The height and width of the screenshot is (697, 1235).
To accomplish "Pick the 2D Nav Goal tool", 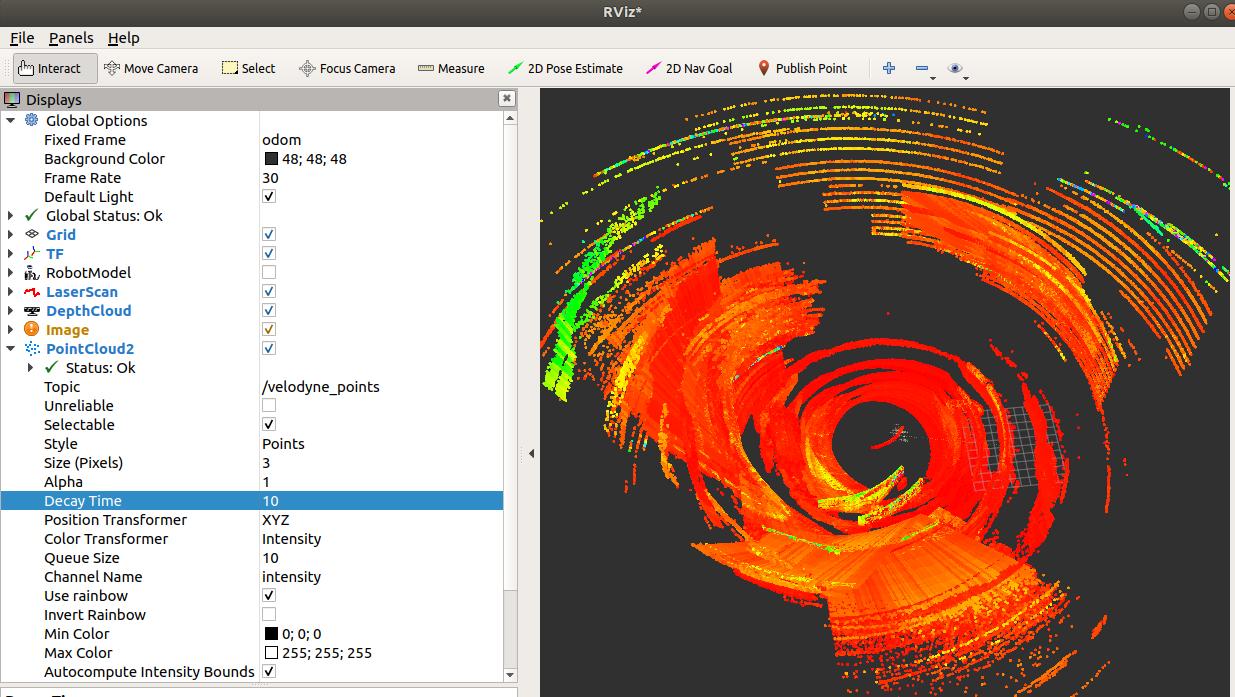I will [x=689, y=68].
